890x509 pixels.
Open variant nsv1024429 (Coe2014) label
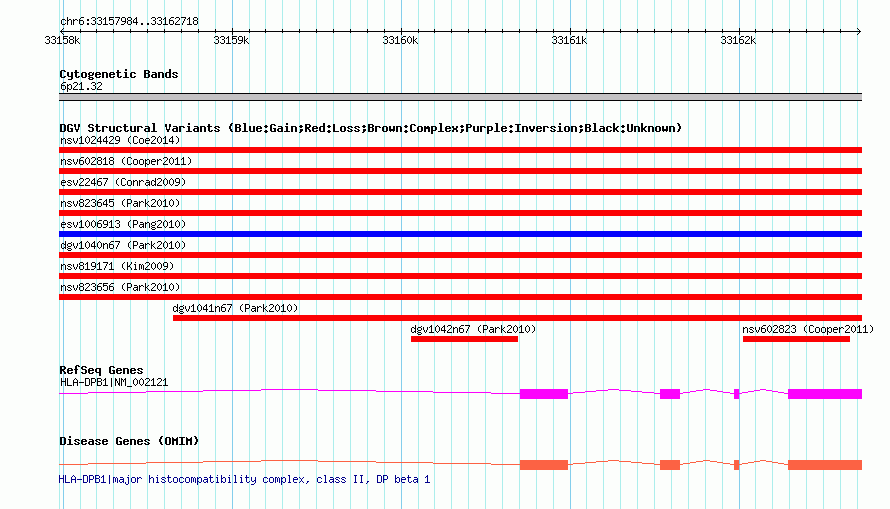(120, 140)
